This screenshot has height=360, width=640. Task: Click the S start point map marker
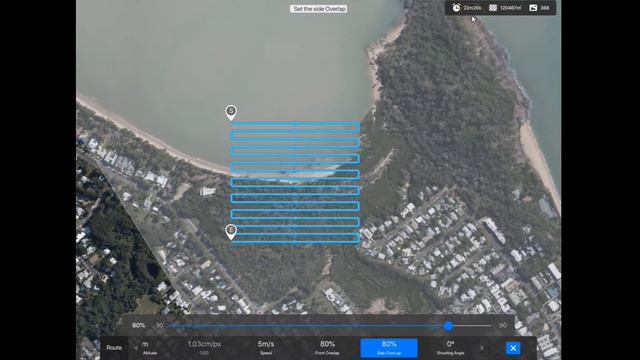tap(231, 113)
